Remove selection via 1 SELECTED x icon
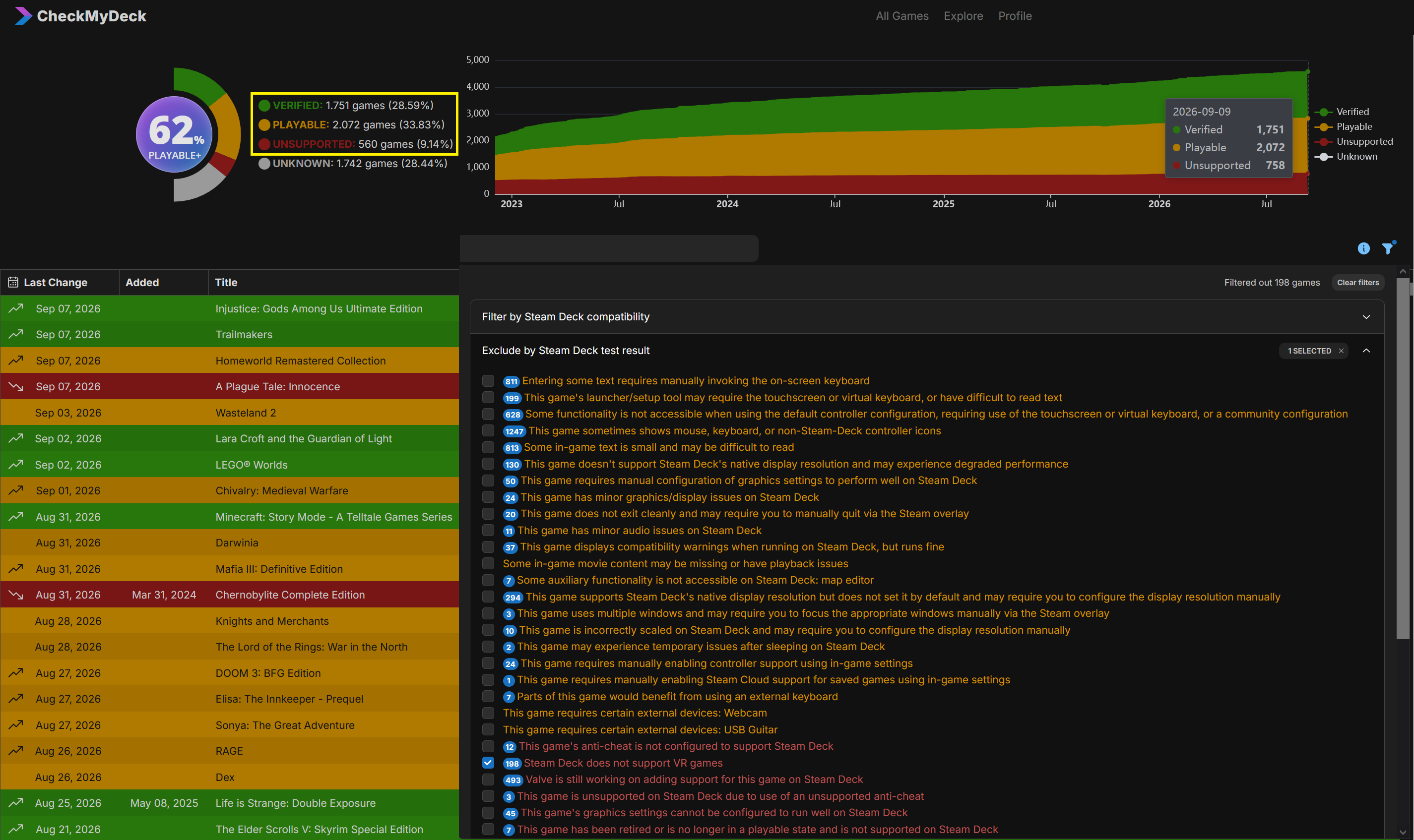 click(1341, 351)
